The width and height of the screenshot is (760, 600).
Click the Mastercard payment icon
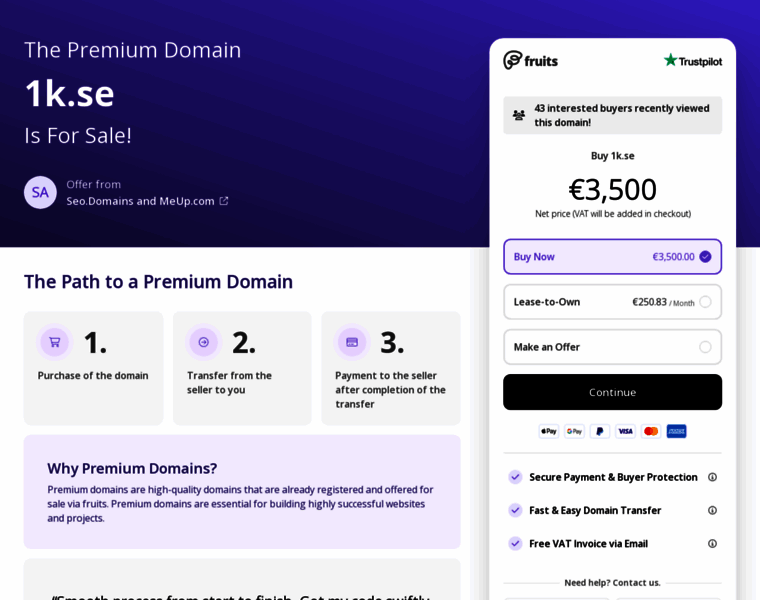click(x=651, y=431)
